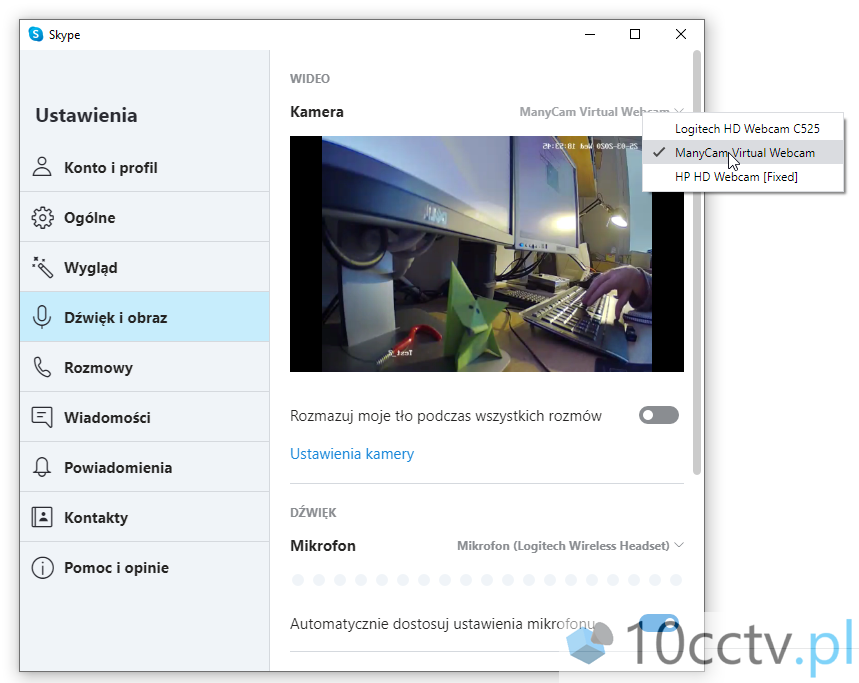Click the microphone level indicator dots

pyautogui.click(x=486, y=579)
